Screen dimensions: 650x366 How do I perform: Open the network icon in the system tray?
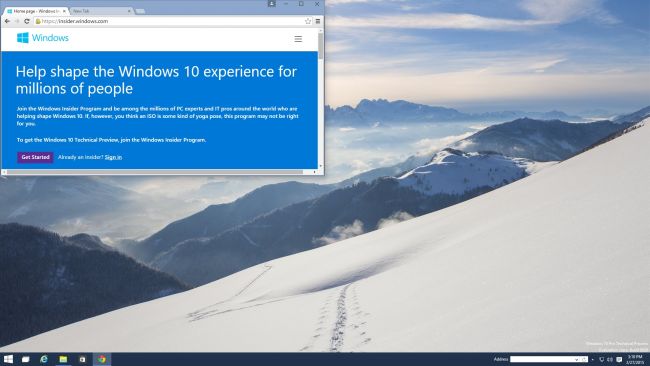tap(601, 359)
